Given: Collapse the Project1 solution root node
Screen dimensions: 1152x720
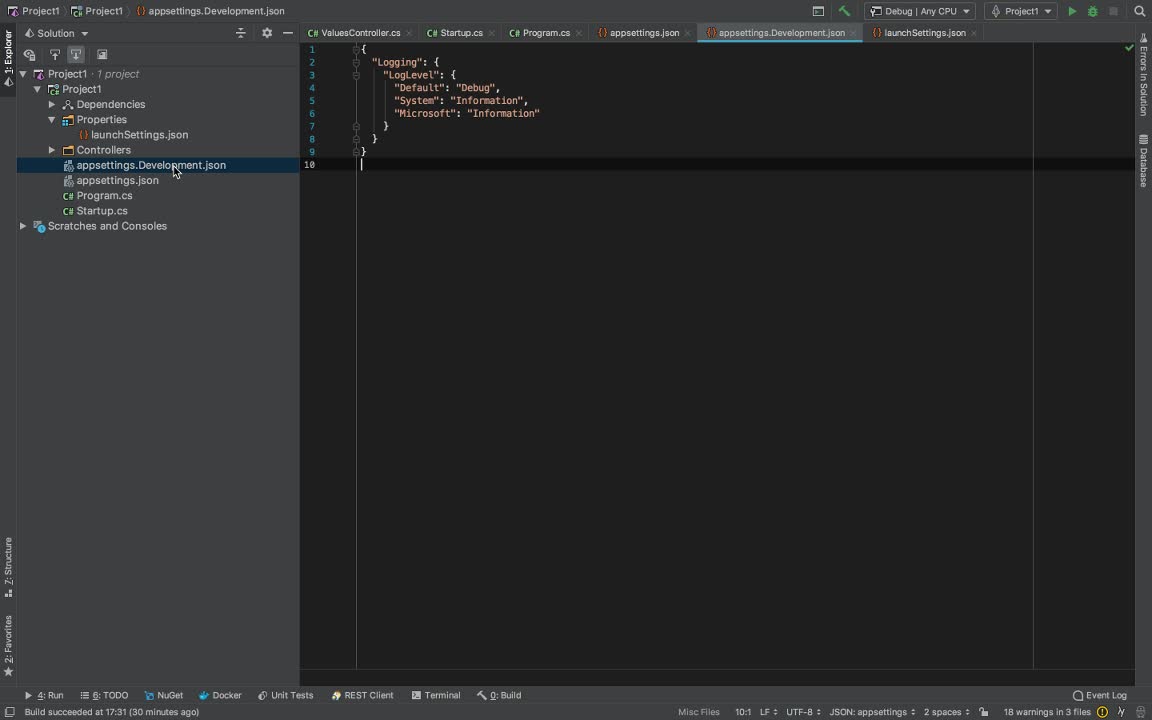Looking at the screenshot, I should [x=24, y=74].
